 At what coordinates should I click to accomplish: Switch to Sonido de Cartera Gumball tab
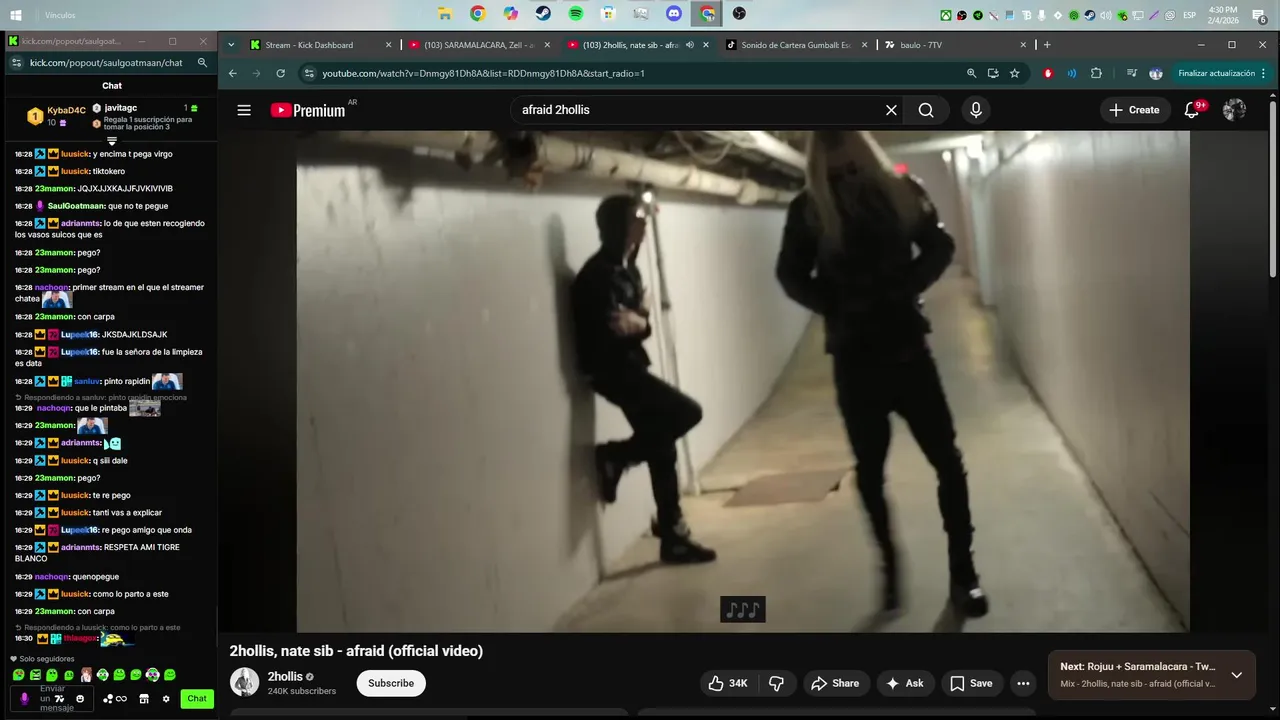[795, 45]
